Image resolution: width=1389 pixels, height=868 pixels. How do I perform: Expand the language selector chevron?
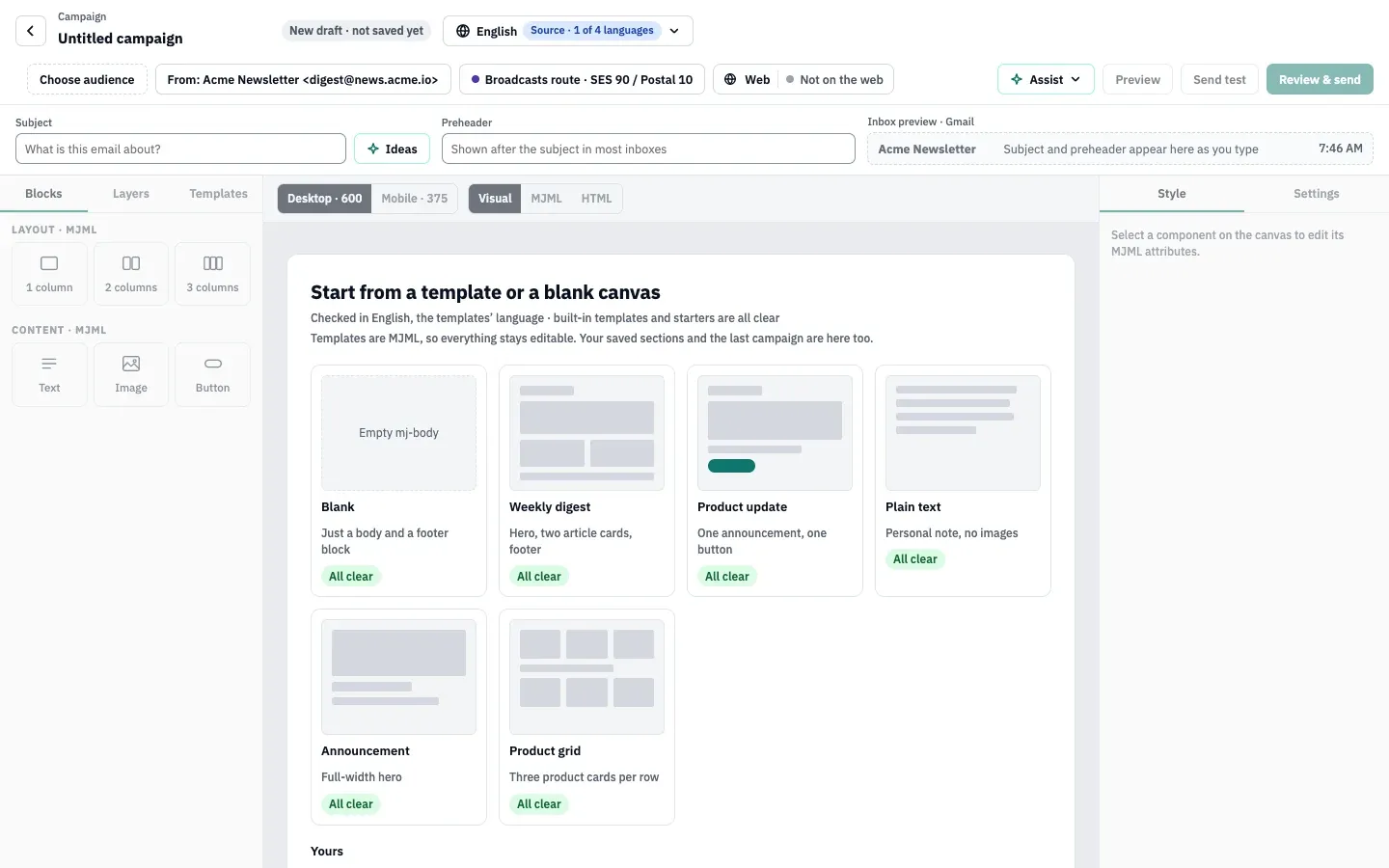click(674, 31)
